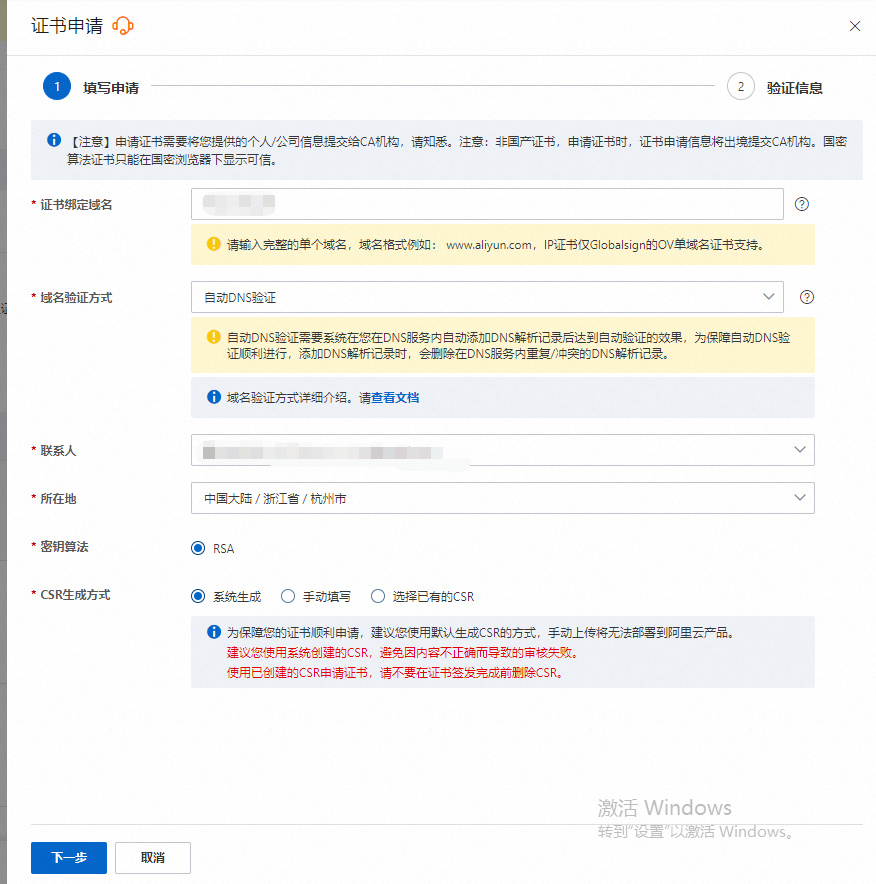Click the blue info icon in top notice
This screenshot has height=884, width=876.
[54, 141]
